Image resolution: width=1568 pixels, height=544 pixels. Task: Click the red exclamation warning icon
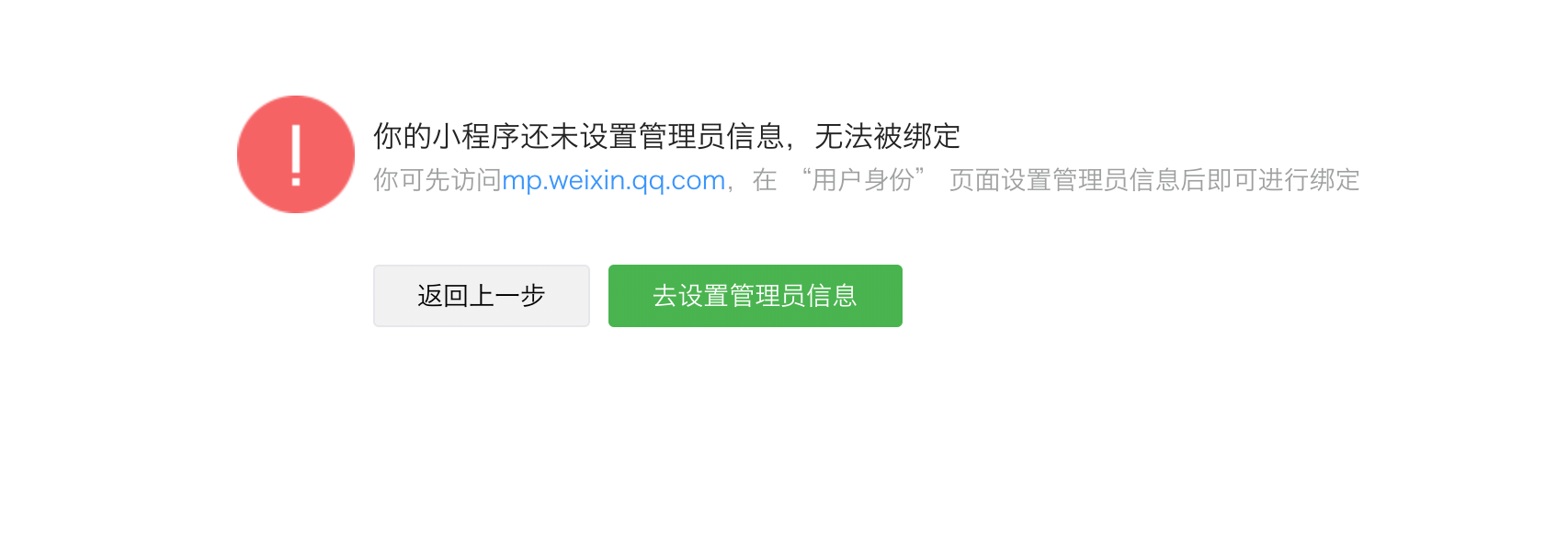[x=296, y=154]
